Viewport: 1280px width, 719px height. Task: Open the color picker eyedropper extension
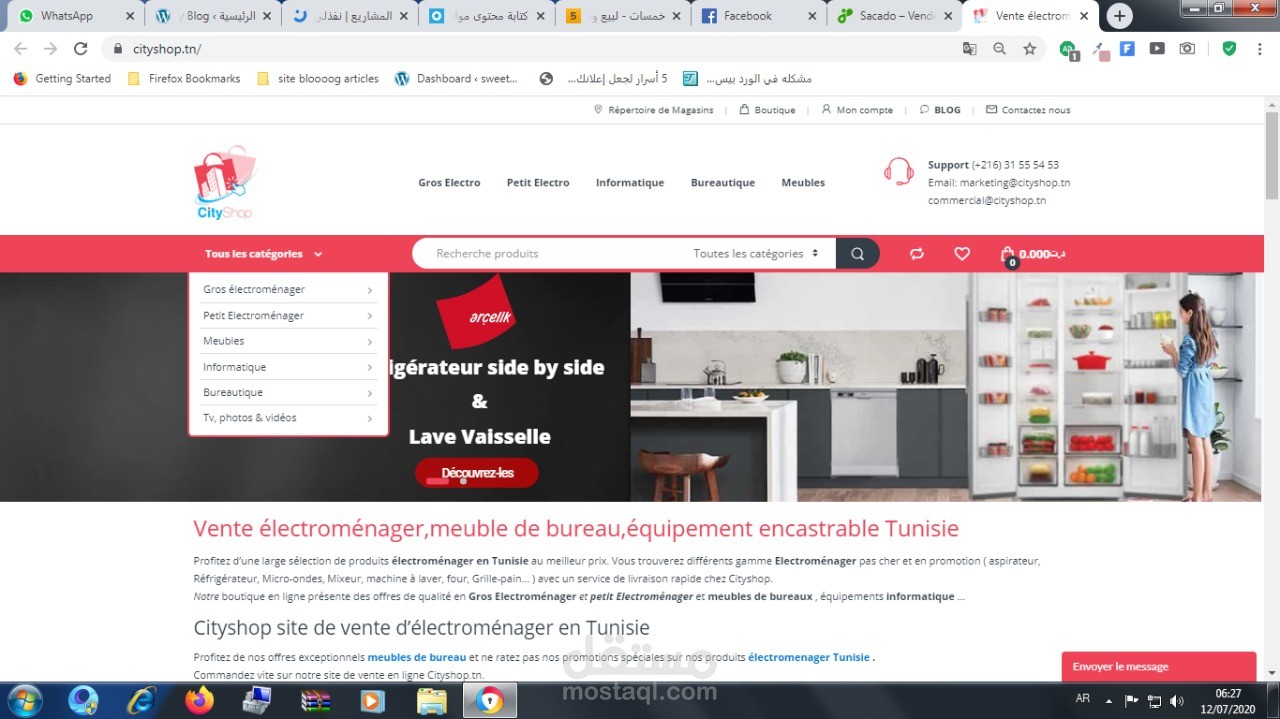pyautogui.click(x=1100, y=50)
